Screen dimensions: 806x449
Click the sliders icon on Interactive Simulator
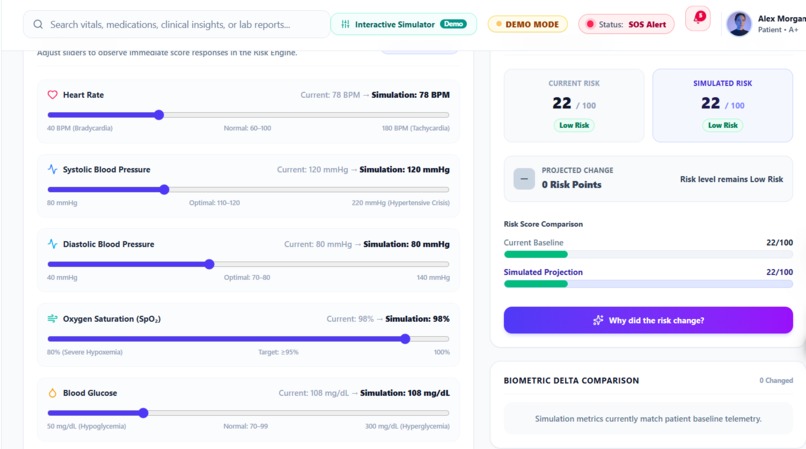(345, 24)
